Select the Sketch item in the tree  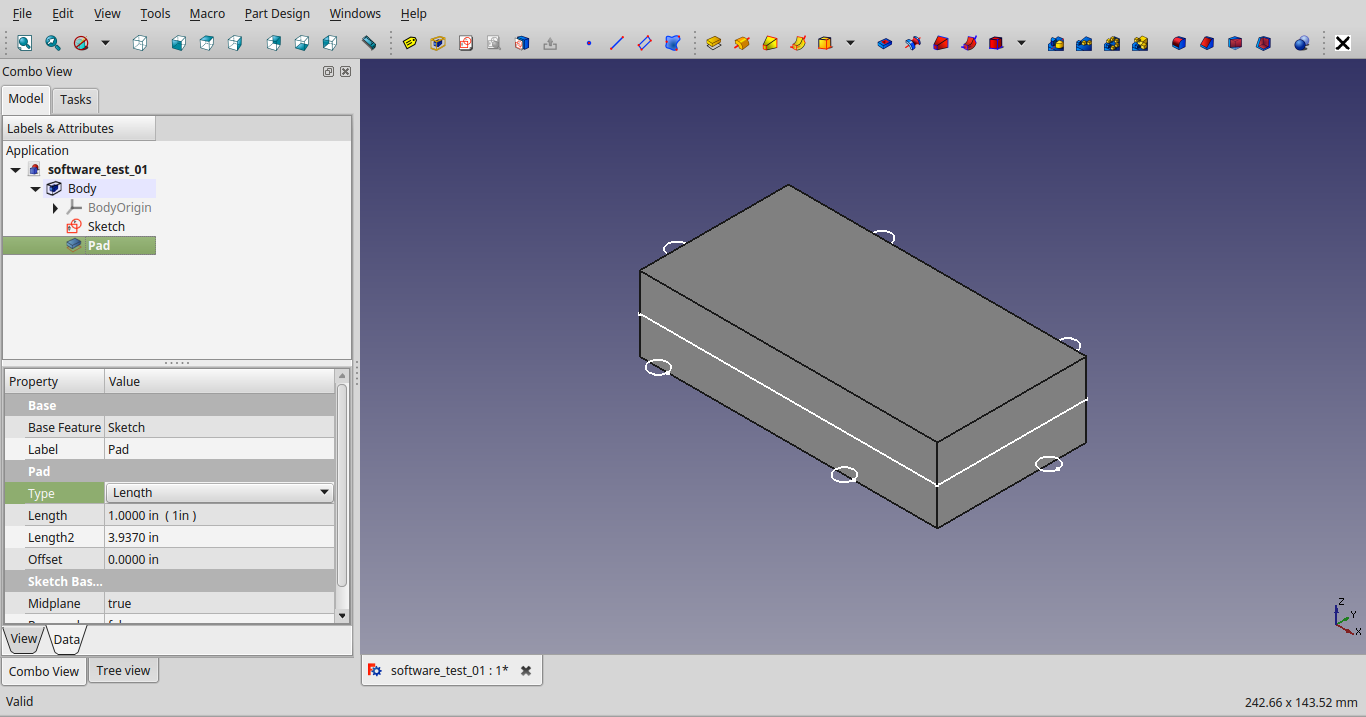click(106, 227)
